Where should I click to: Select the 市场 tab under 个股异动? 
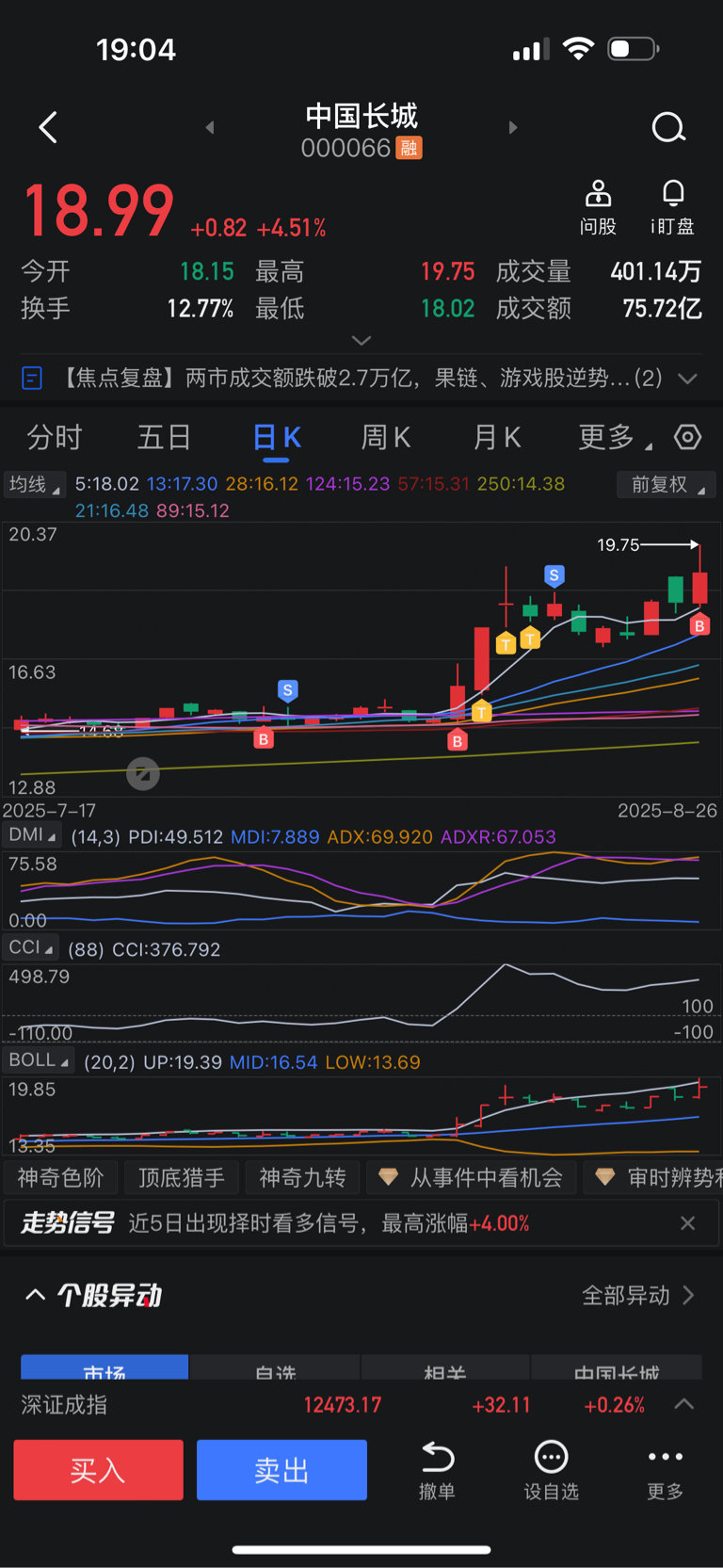[104, 1367]
